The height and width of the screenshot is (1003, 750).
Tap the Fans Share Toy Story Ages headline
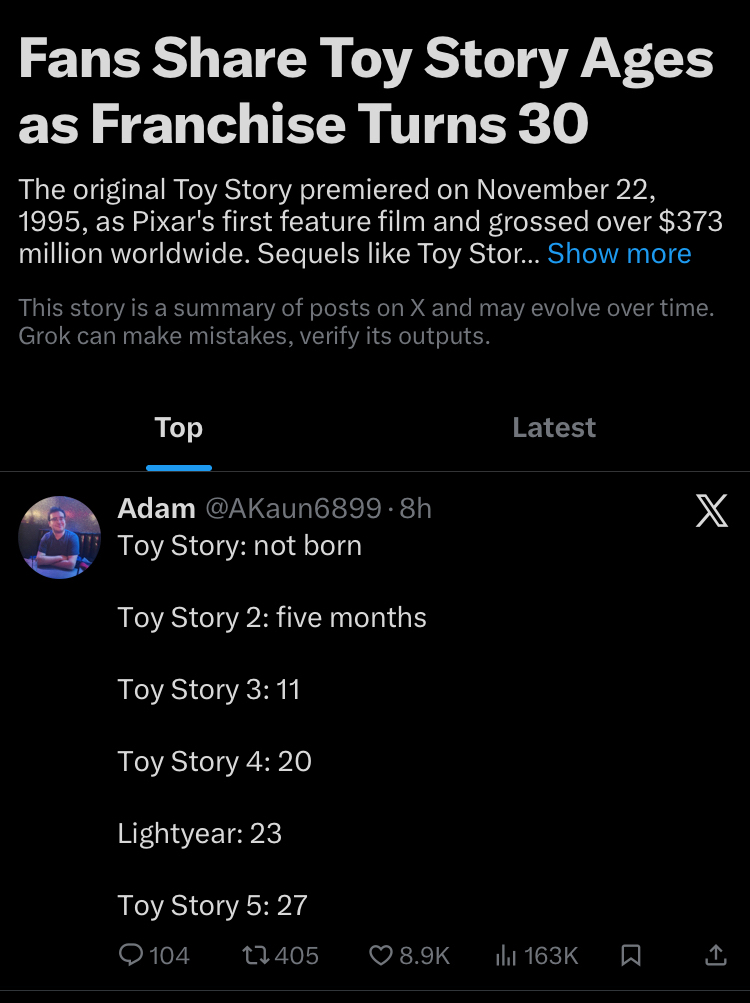[366, 92]
